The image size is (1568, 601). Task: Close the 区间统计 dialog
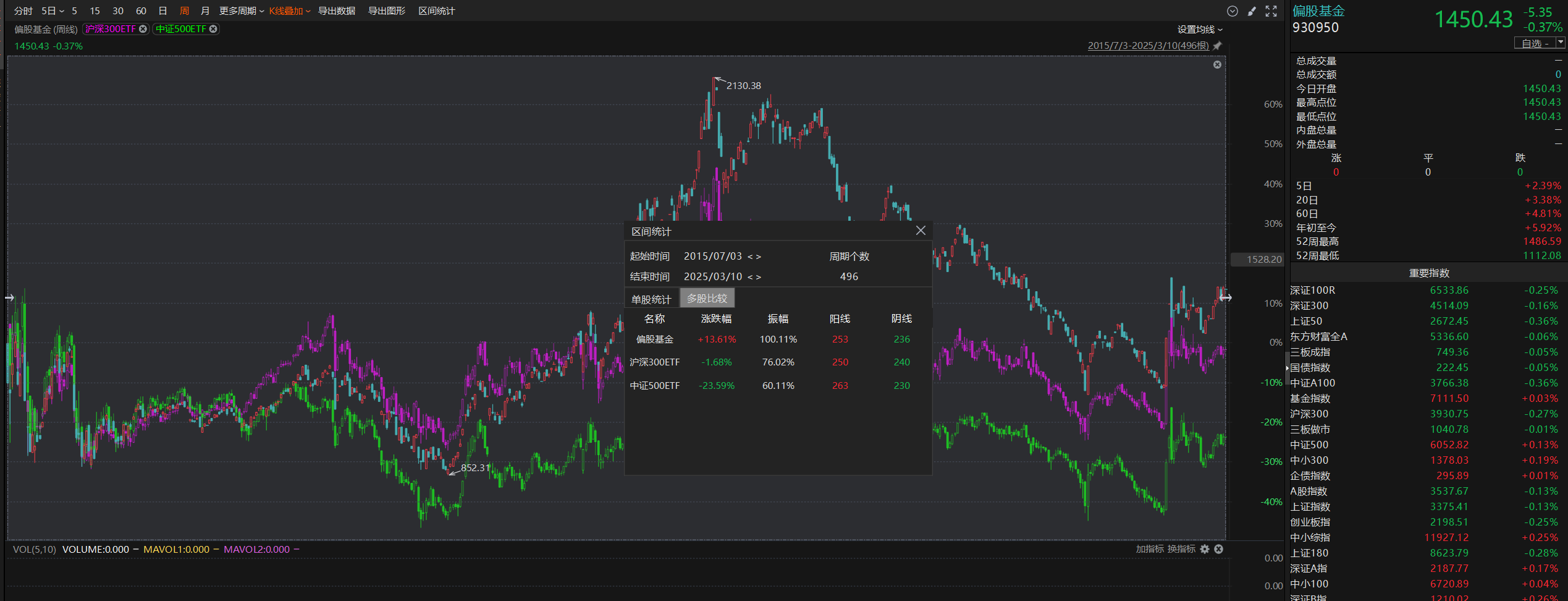tap(921, 231)
